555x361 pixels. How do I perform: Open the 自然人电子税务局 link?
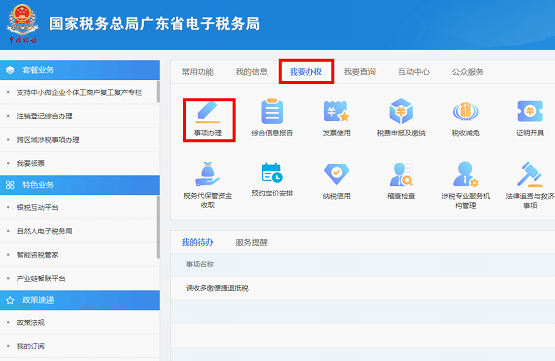click(45, 231)
